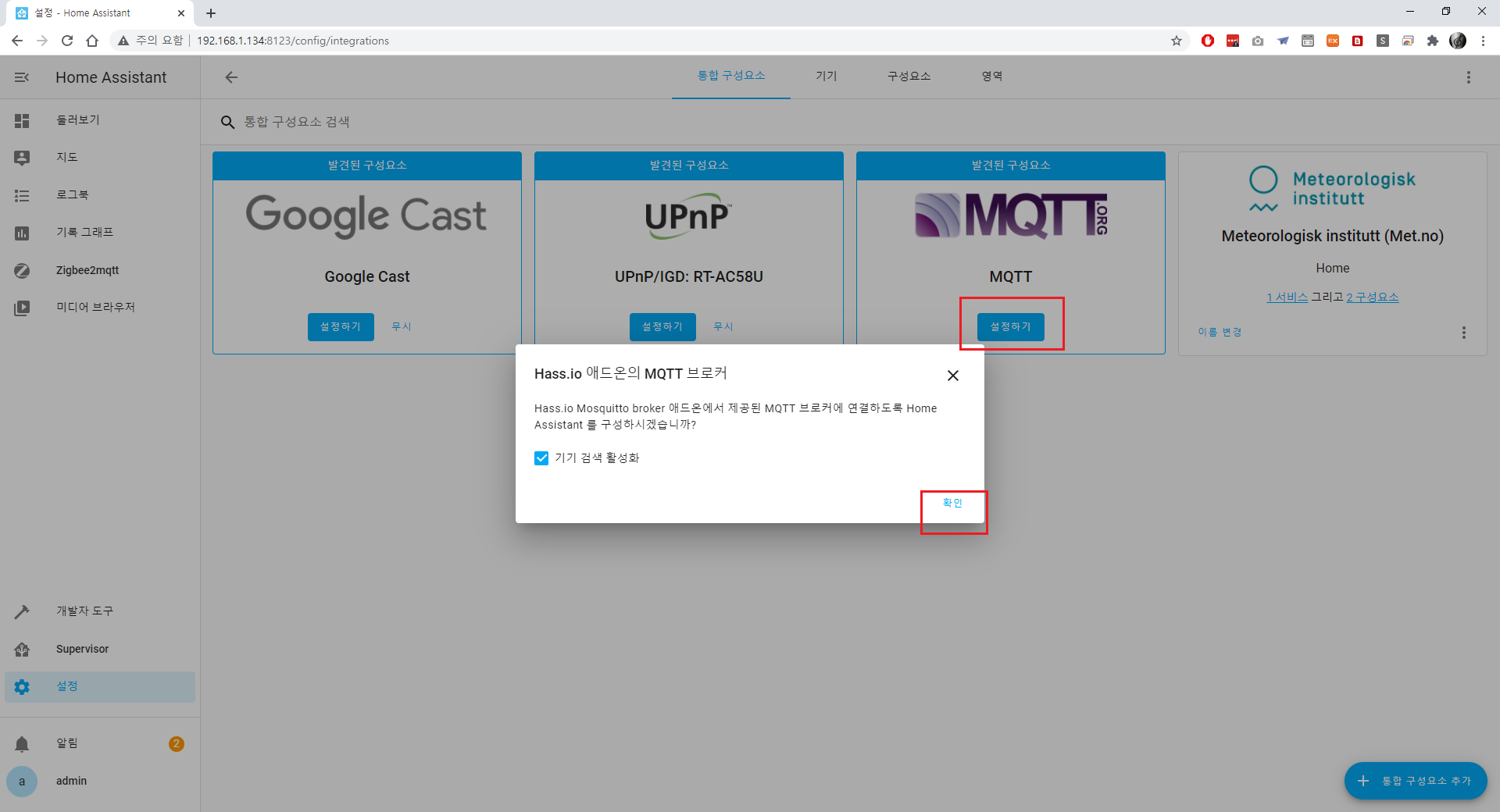This screenshot has height=812, width=1500.
Task: Click the red Opera-style extension icon
Action: pos(1208,41)
